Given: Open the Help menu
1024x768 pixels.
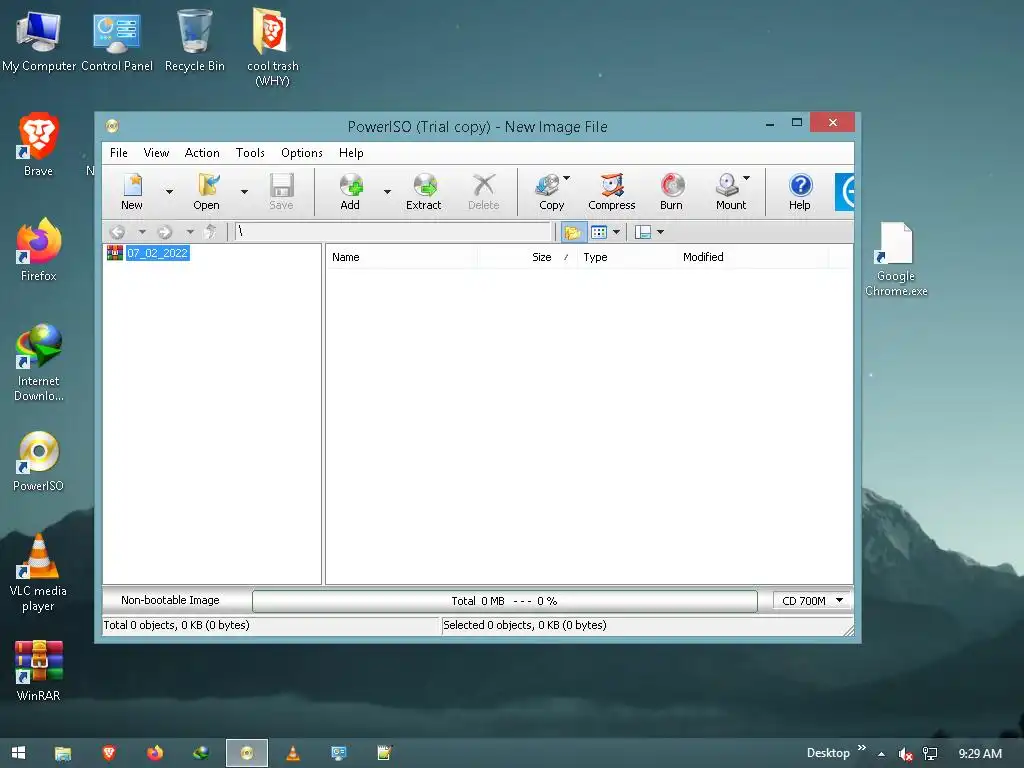Looking at the screenshot, I should (351, 153).
